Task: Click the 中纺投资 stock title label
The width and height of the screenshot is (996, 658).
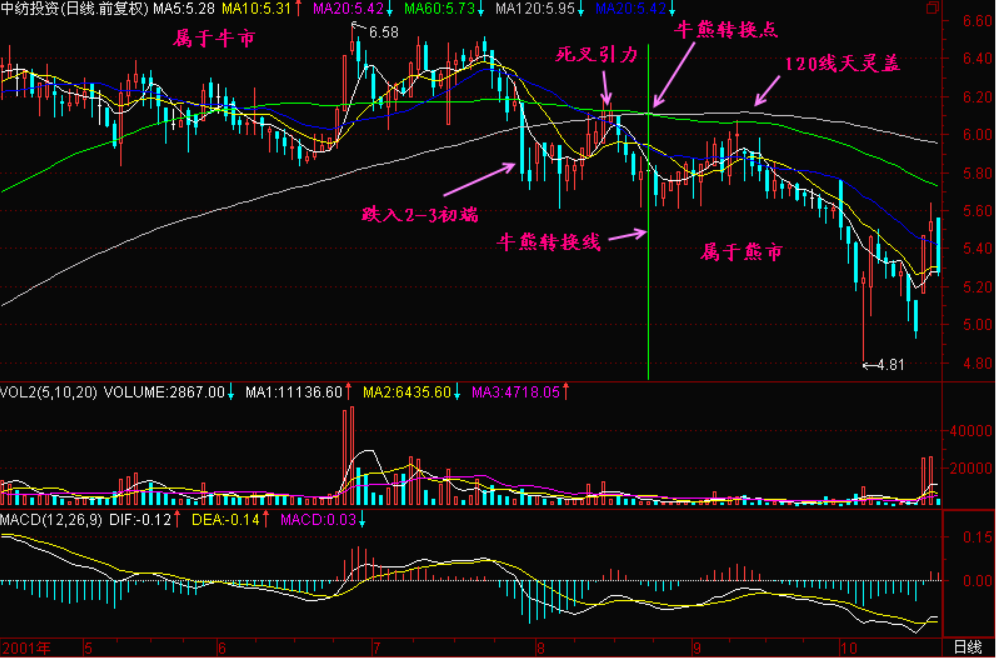Action: 29,9
